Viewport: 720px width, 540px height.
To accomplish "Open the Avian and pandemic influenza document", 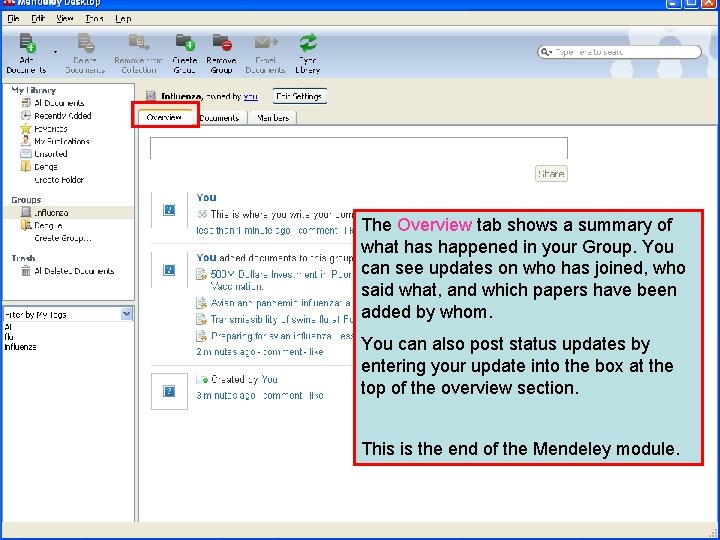I will [x=281, y=303].
